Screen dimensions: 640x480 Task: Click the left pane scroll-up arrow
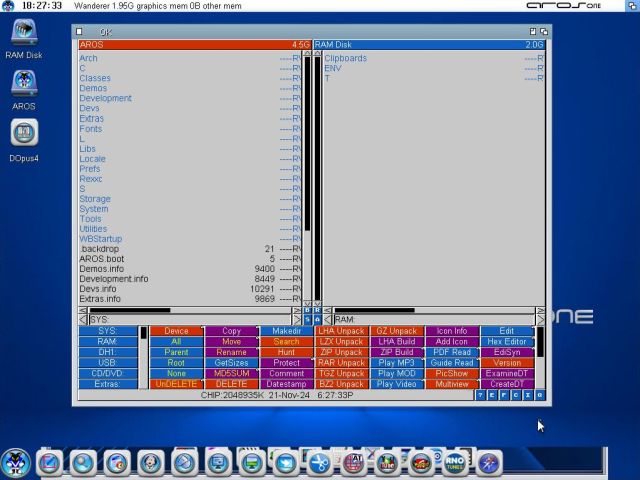point(307,53)
